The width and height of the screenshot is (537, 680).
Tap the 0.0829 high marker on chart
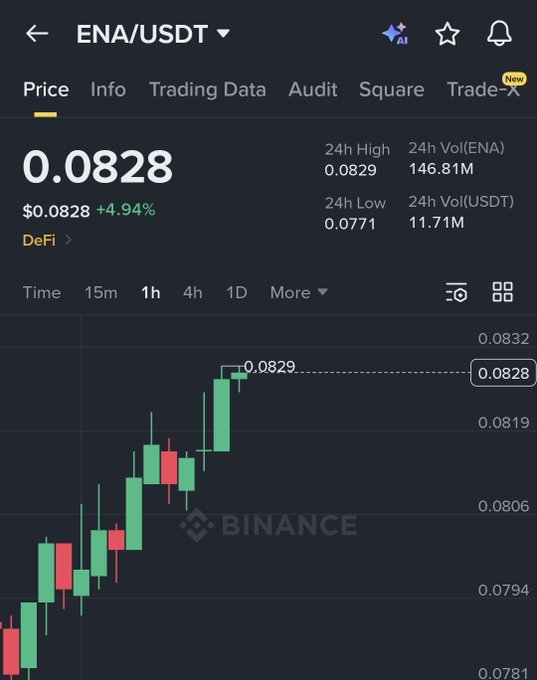269,367
